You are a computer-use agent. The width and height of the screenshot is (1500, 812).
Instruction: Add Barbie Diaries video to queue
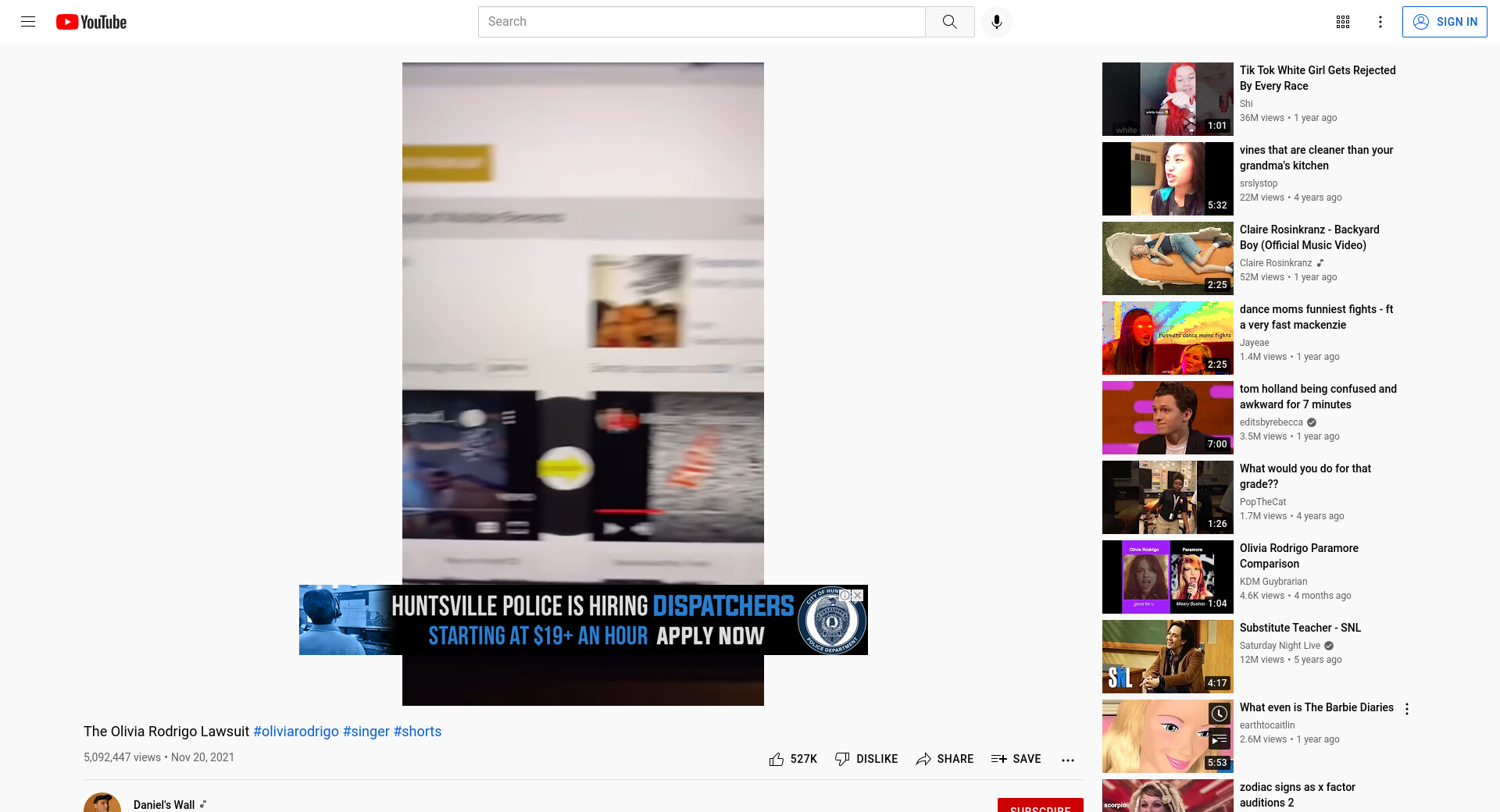(x=1220, y=738)
